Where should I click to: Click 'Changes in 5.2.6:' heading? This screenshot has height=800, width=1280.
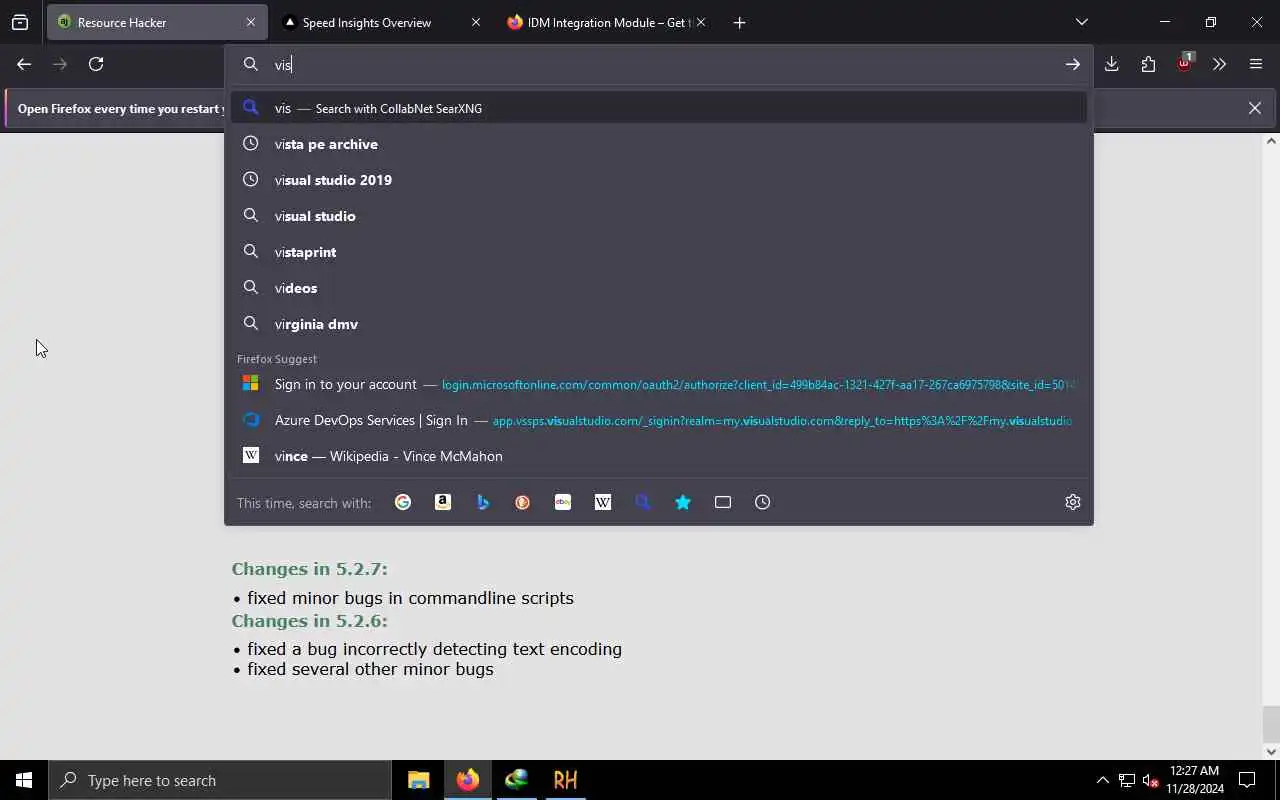point(309,621)
